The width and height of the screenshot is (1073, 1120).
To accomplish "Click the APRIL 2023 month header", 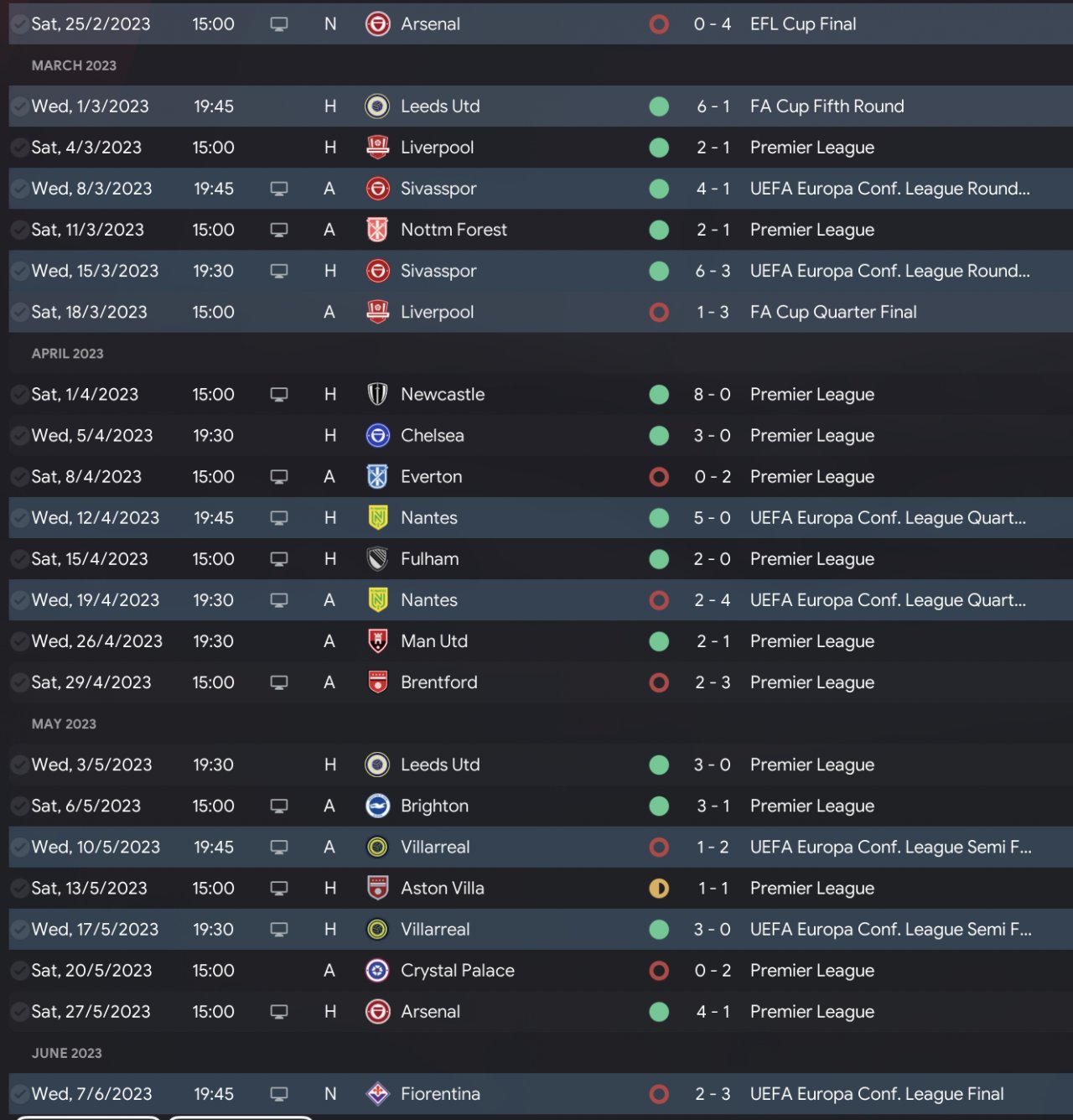I will pyautogui.click(x=68, y=354).
